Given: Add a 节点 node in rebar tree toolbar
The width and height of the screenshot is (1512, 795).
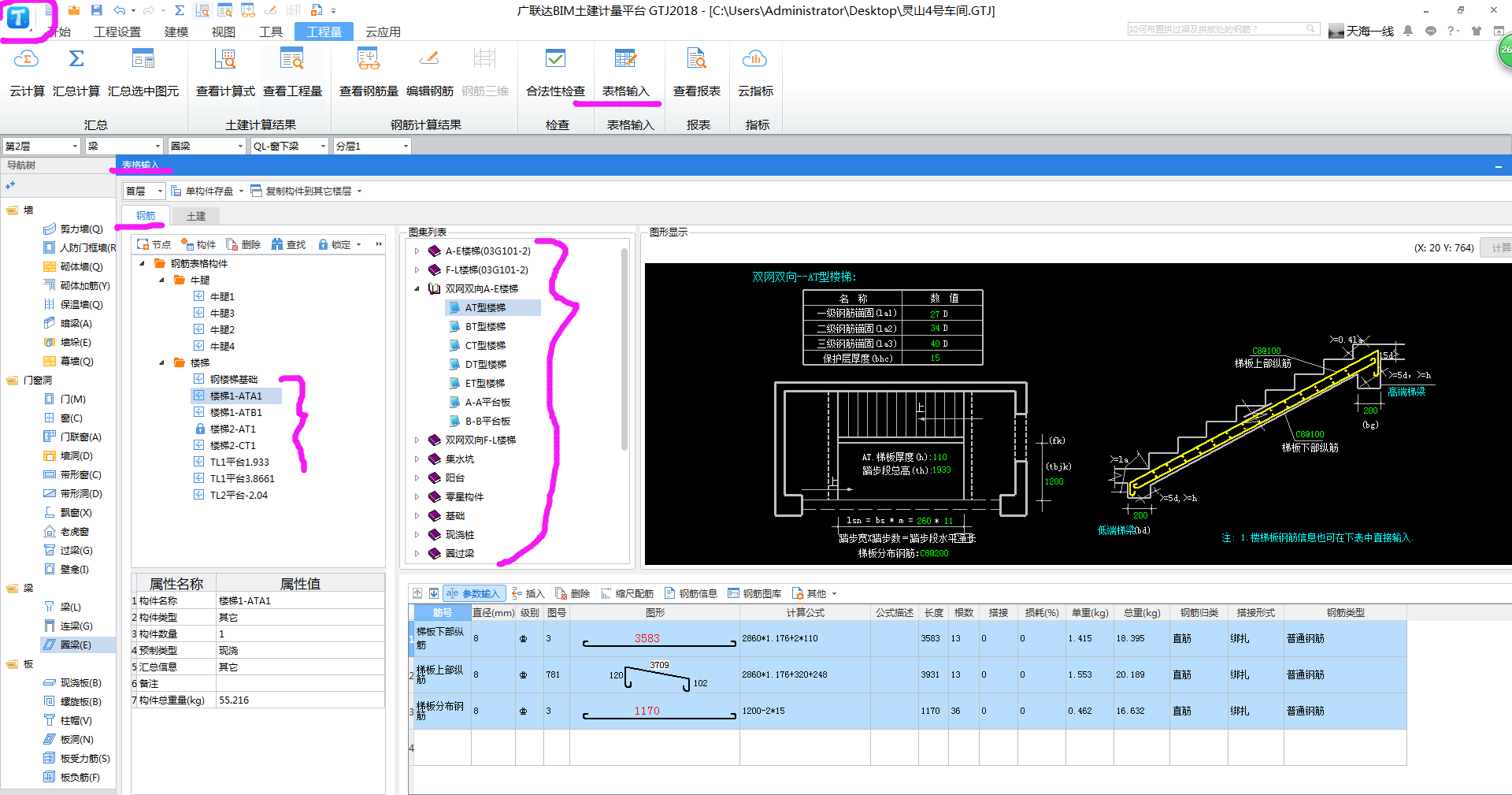Looking at the screenshot, I should (154, 244).
